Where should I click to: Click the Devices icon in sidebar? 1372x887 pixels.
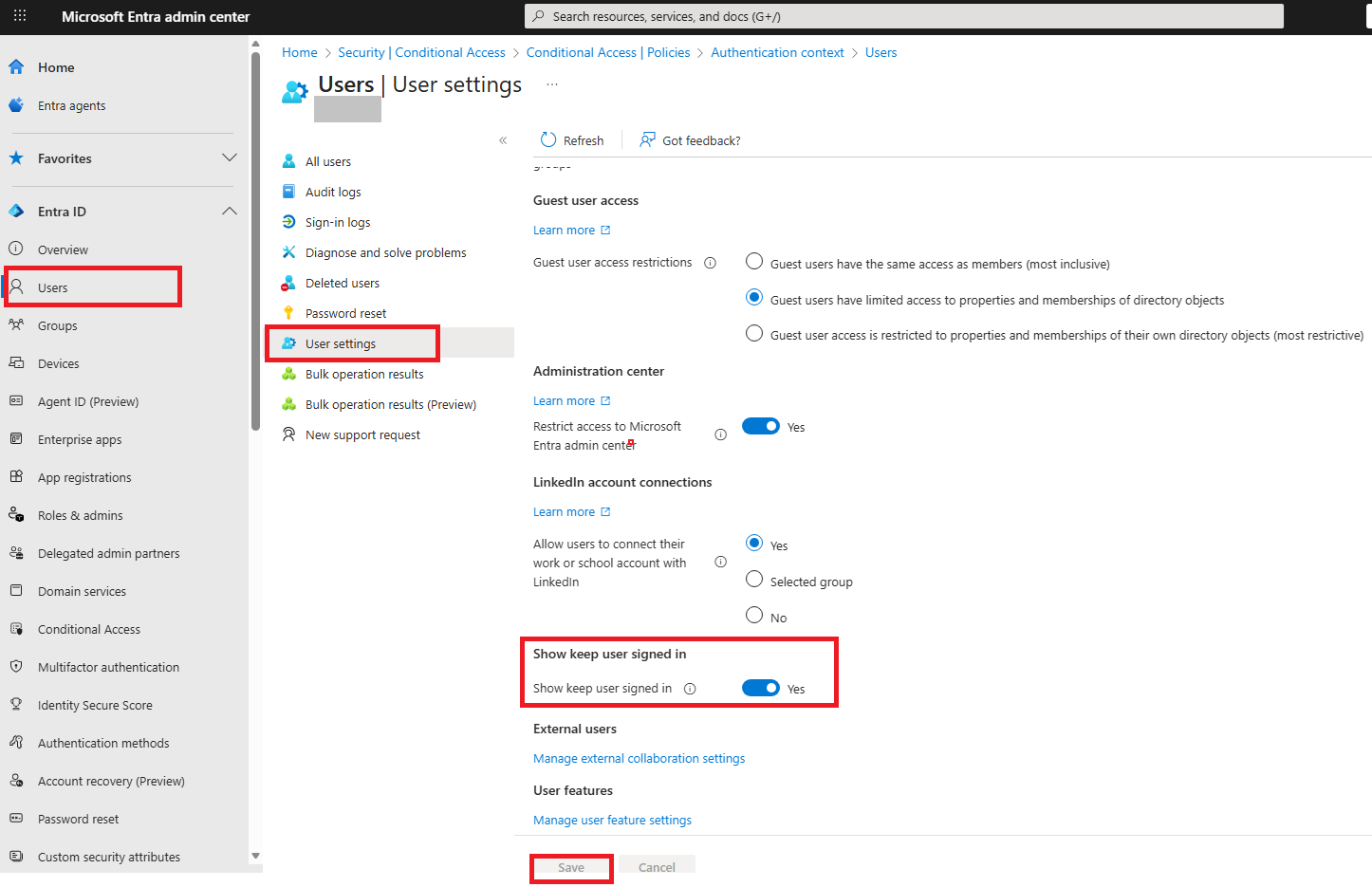click(16, 362)
